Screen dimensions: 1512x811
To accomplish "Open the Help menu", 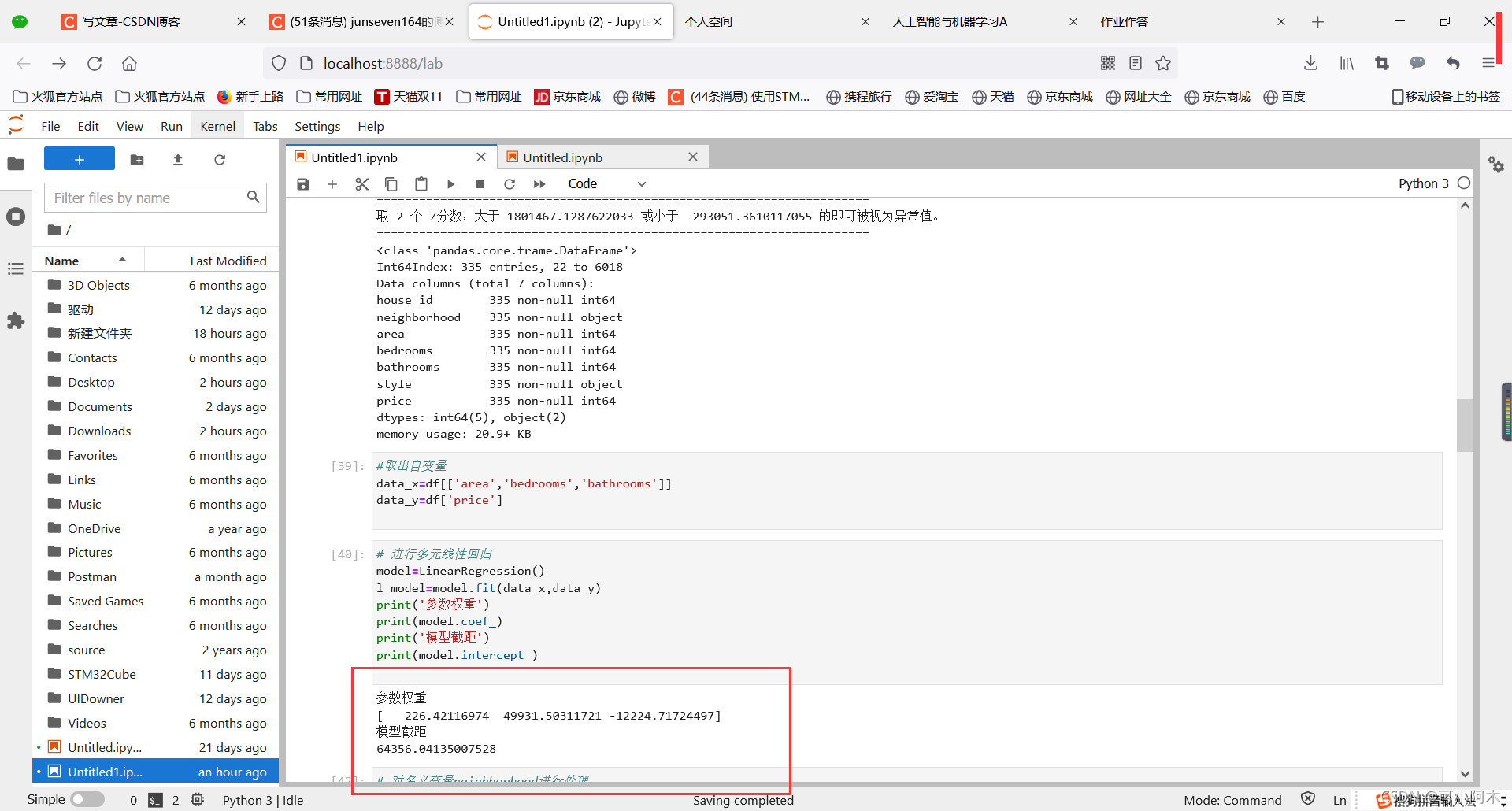I will (371, 127).
